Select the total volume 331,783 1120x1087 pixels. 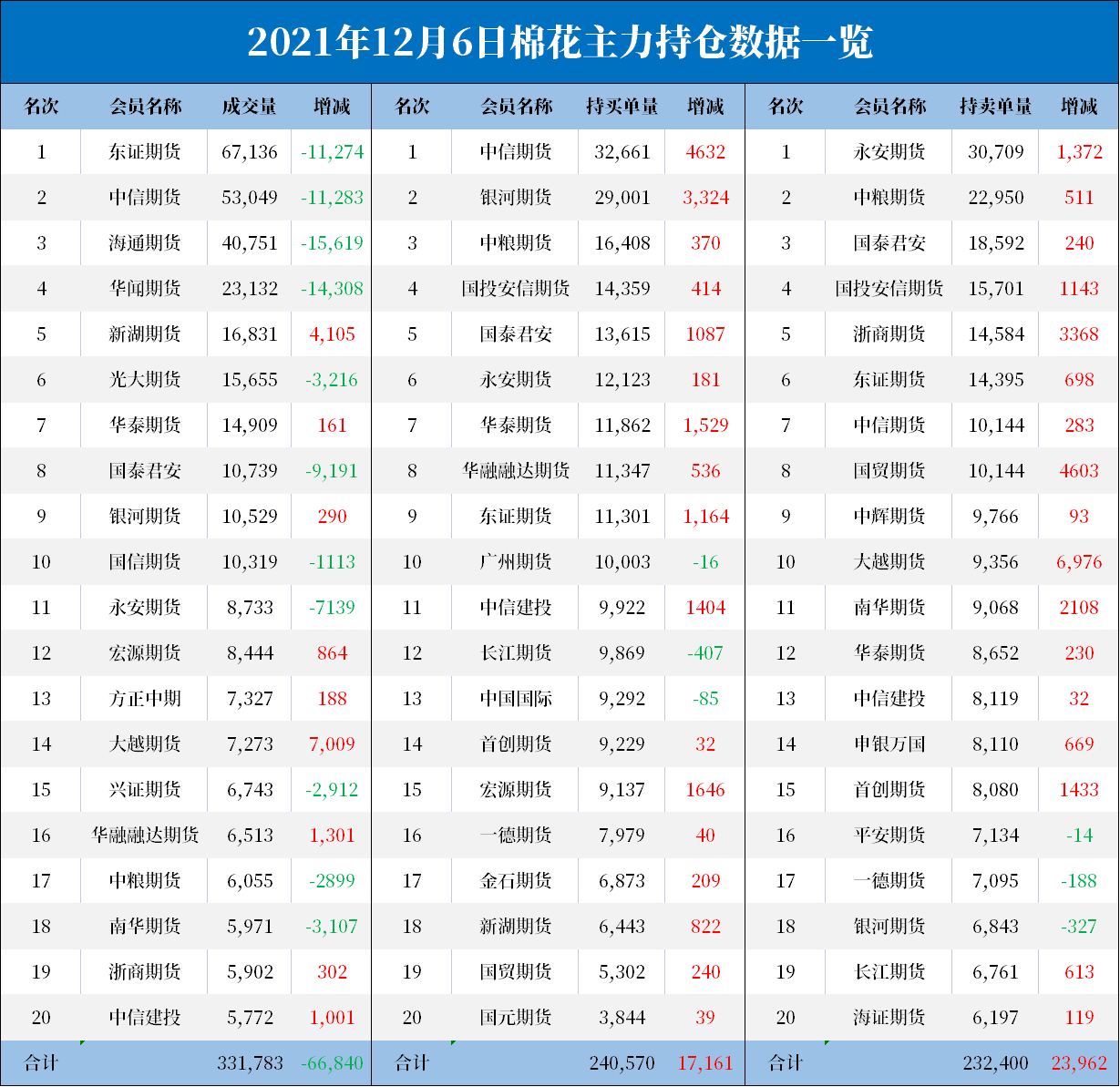click(x=250, y=1063)
